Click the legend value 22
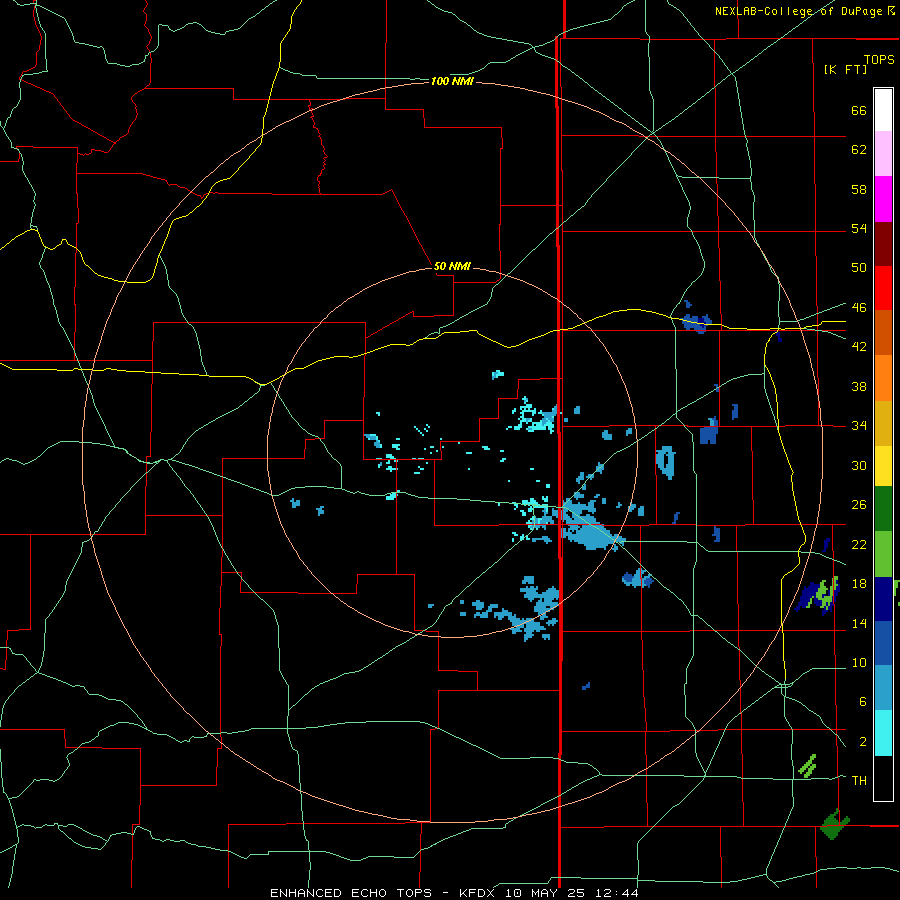The width and height of the screenshot is (900, 900). point(859,544)
